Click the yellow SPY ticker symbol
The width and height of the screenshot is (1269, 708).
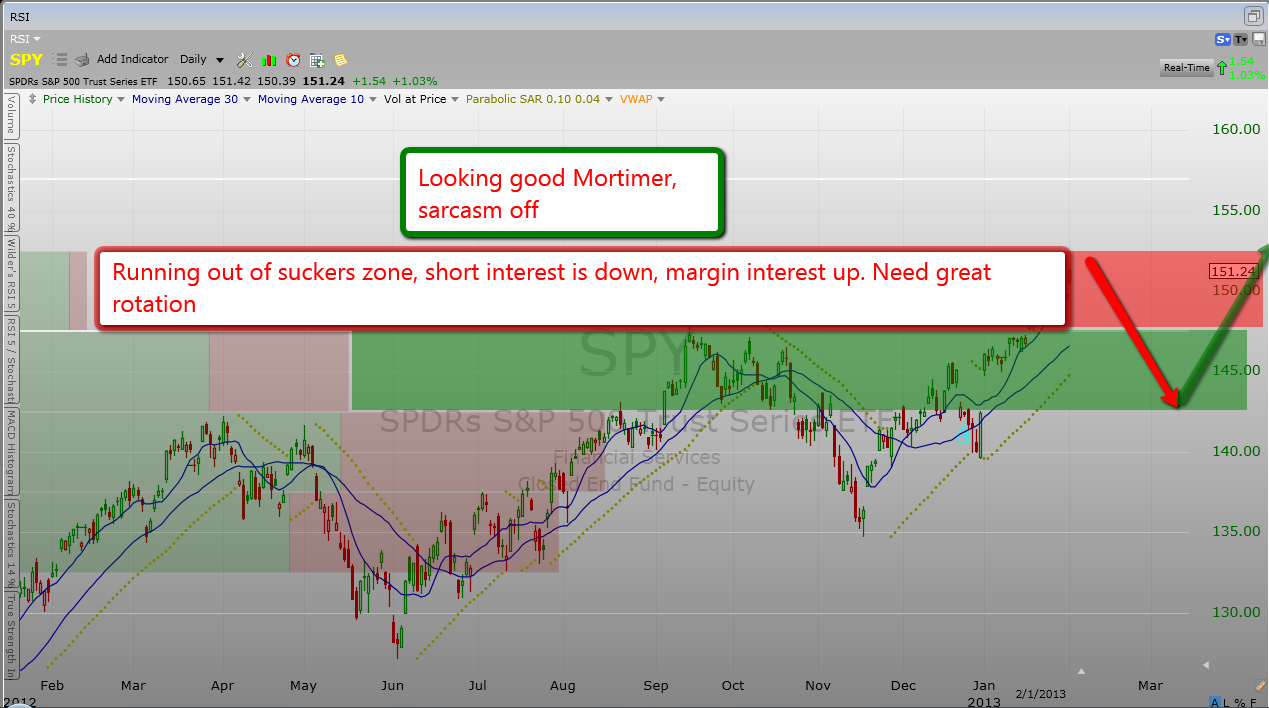tap(26, 60)
